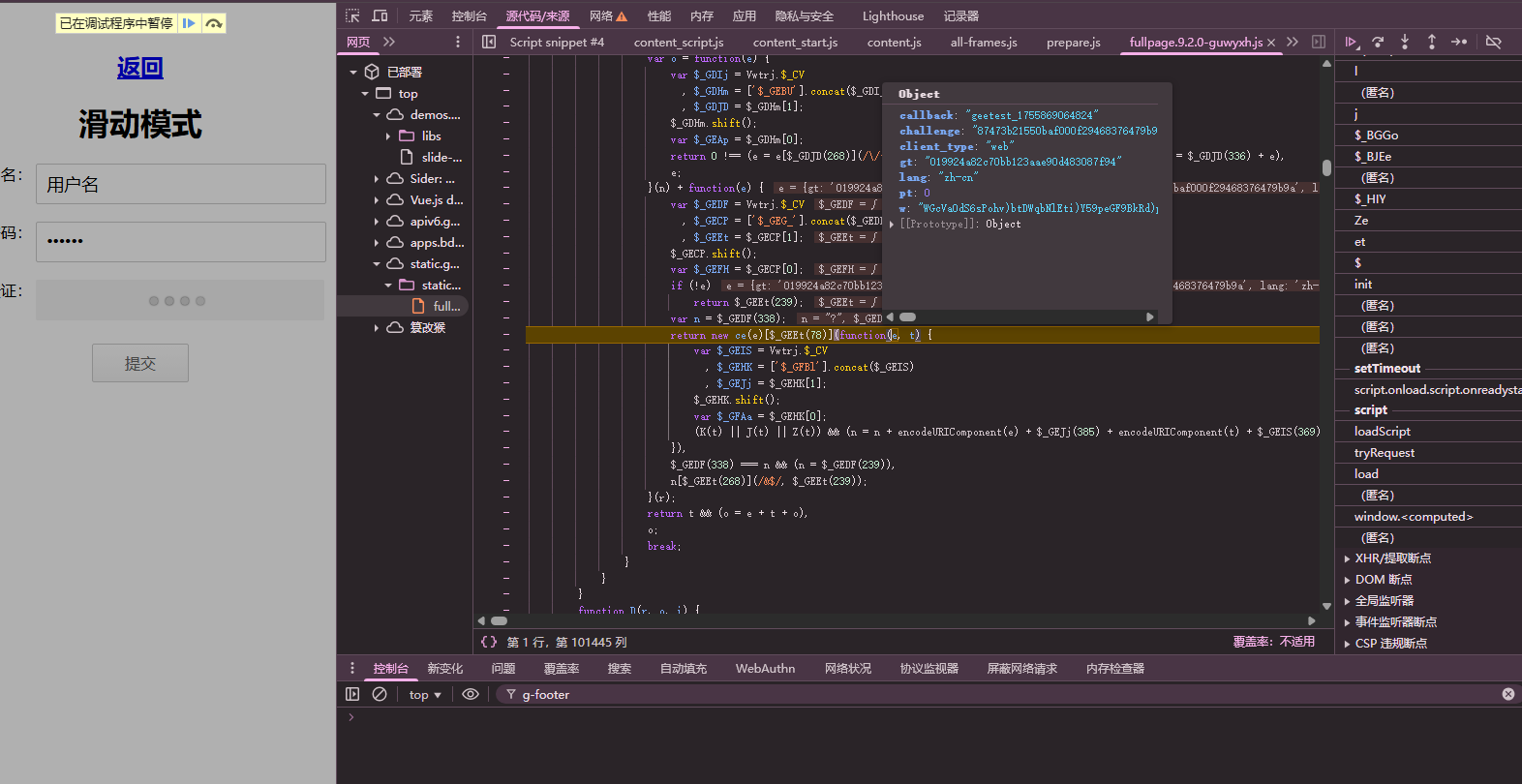Resume script execution in debugger toolbar

(1351, 42)
